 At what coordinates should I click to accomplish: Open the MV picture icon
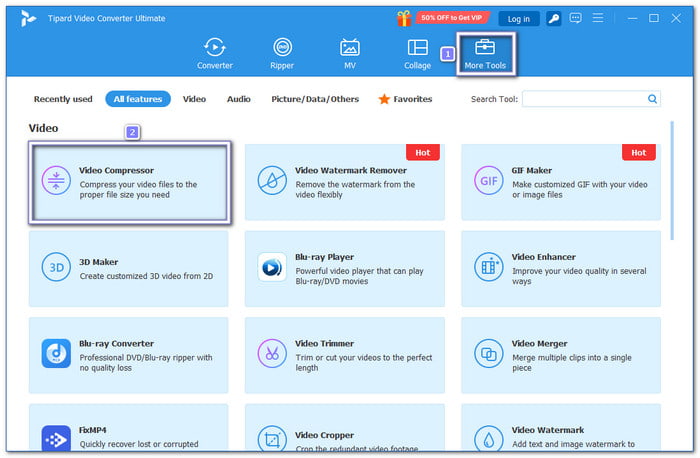click(350, 47)
